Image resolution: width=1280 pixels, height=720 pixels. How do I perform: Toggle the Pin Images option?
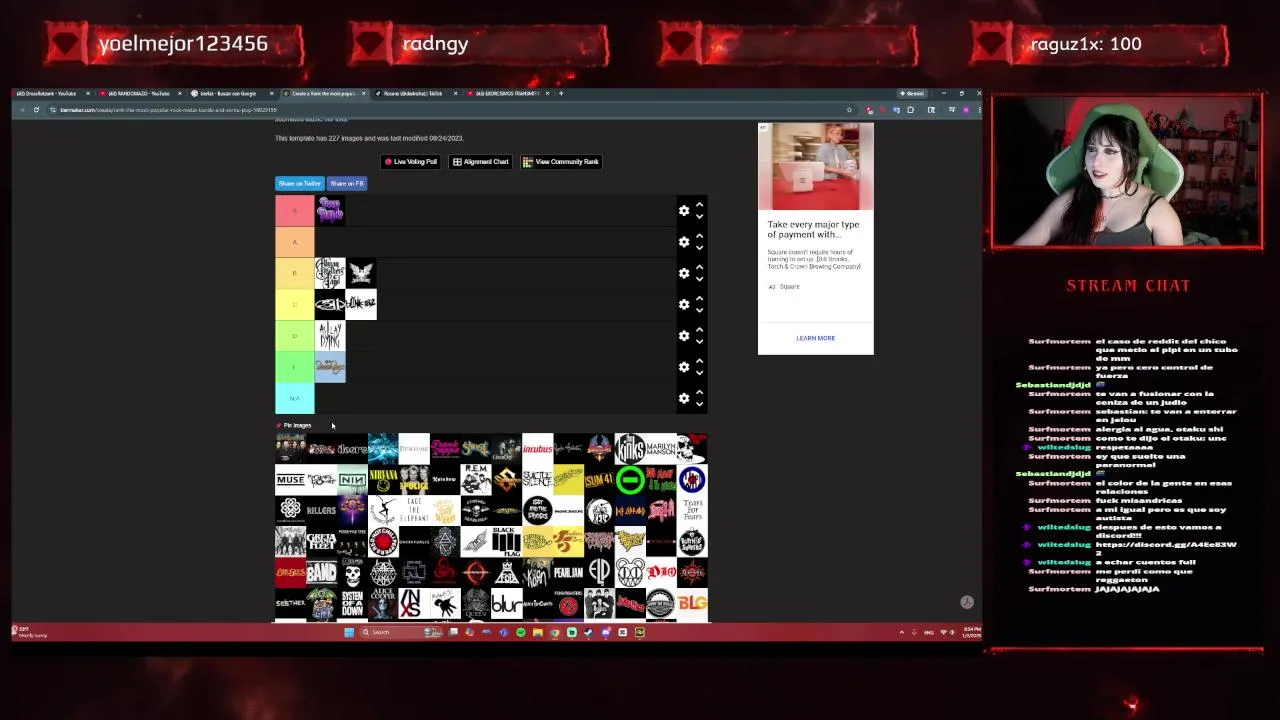[x=294, y=426]
